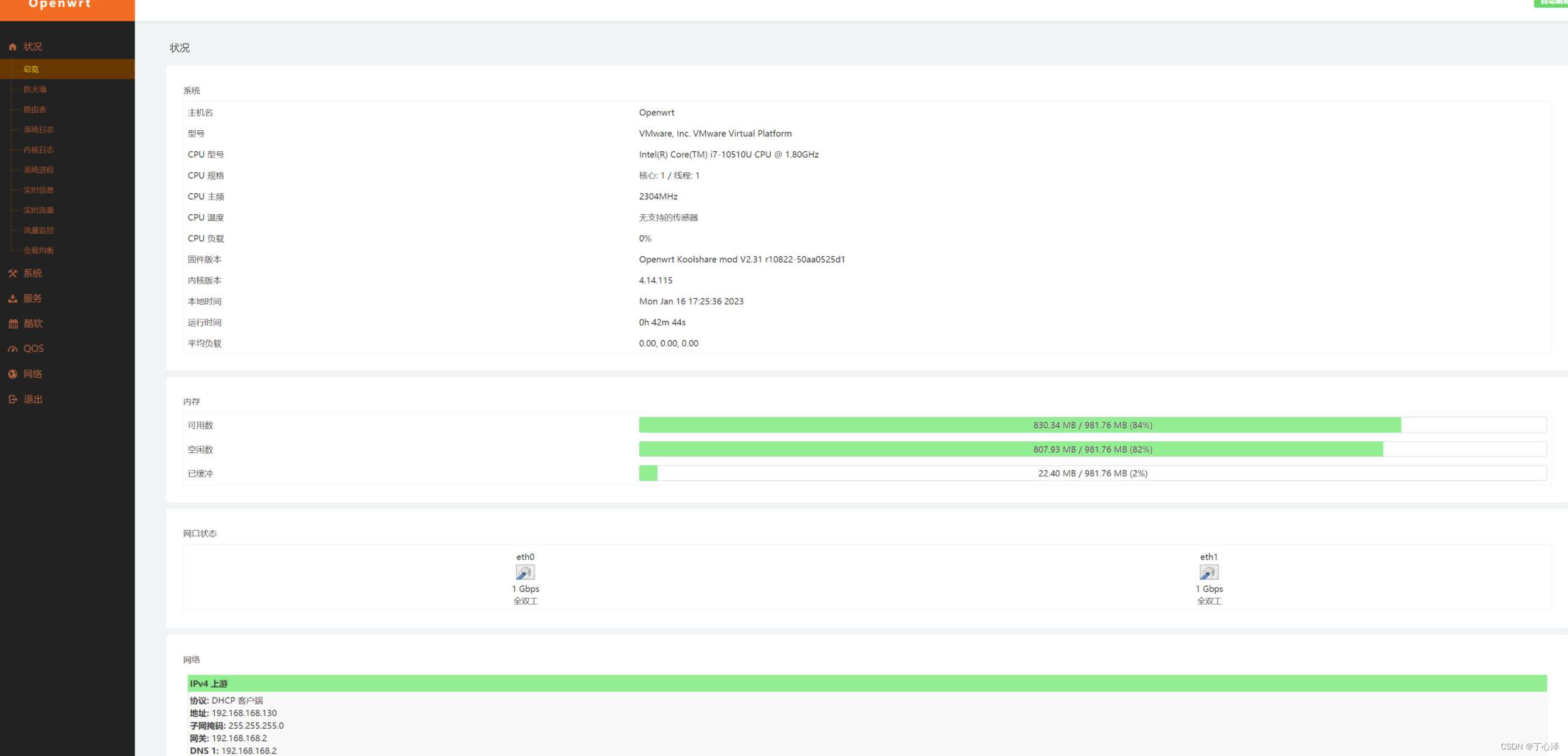Open the 防火墙 submenu item
This screenshot has width=1568, height=756.
pos(34,89)
